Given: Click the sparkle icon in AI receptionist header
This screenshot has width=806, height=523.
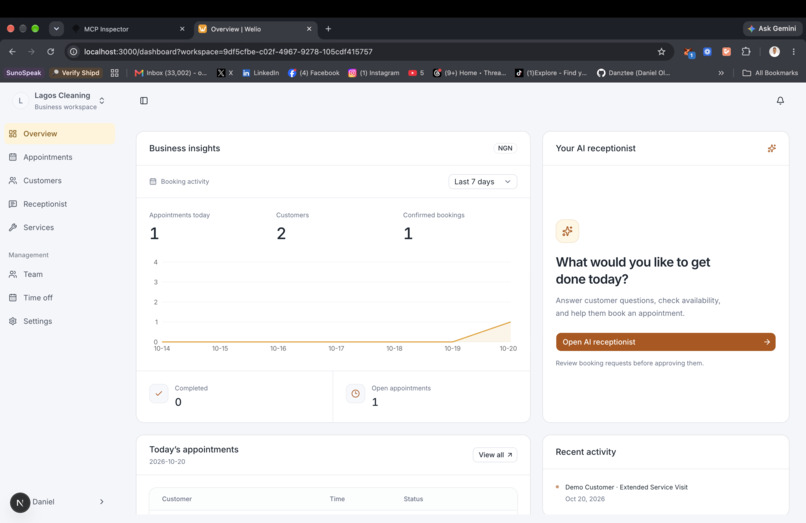Looking at the screenshot, I should (x=772, y=149).
